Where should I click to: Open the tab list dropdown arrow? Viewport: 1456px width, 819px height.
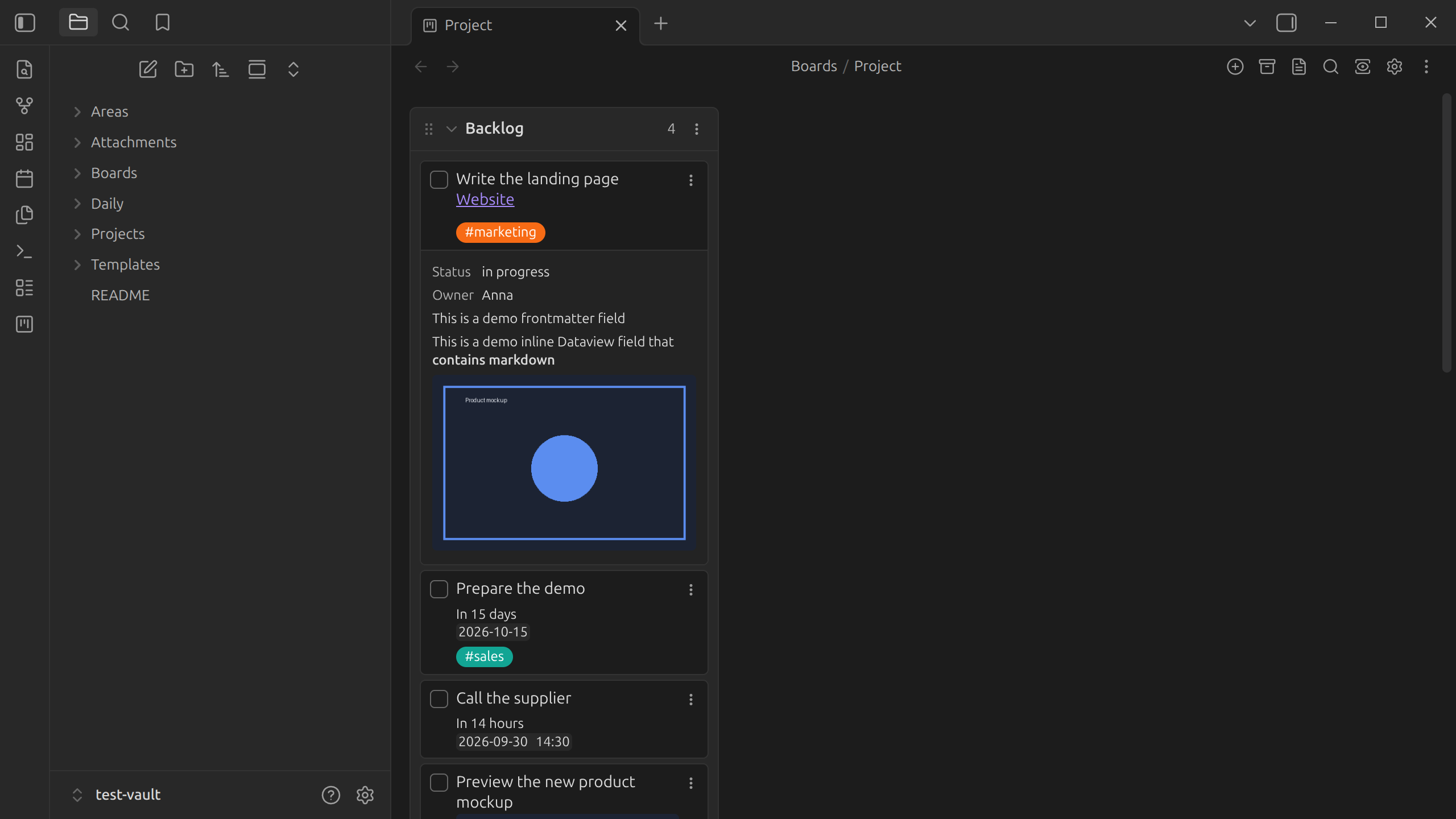1250,23
